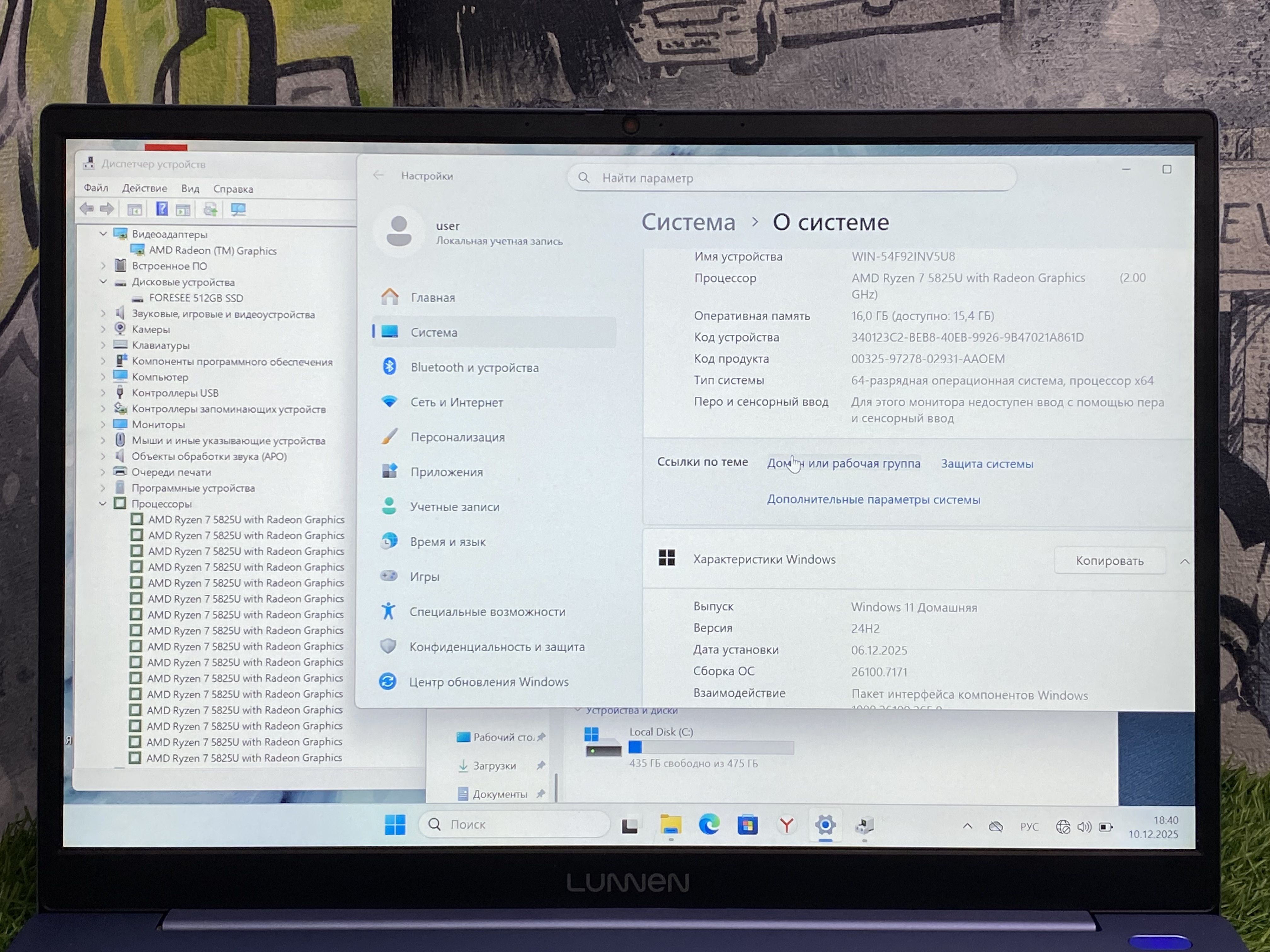Open the Персонализация settings section
1270x952 pixels.
point(457,437)
